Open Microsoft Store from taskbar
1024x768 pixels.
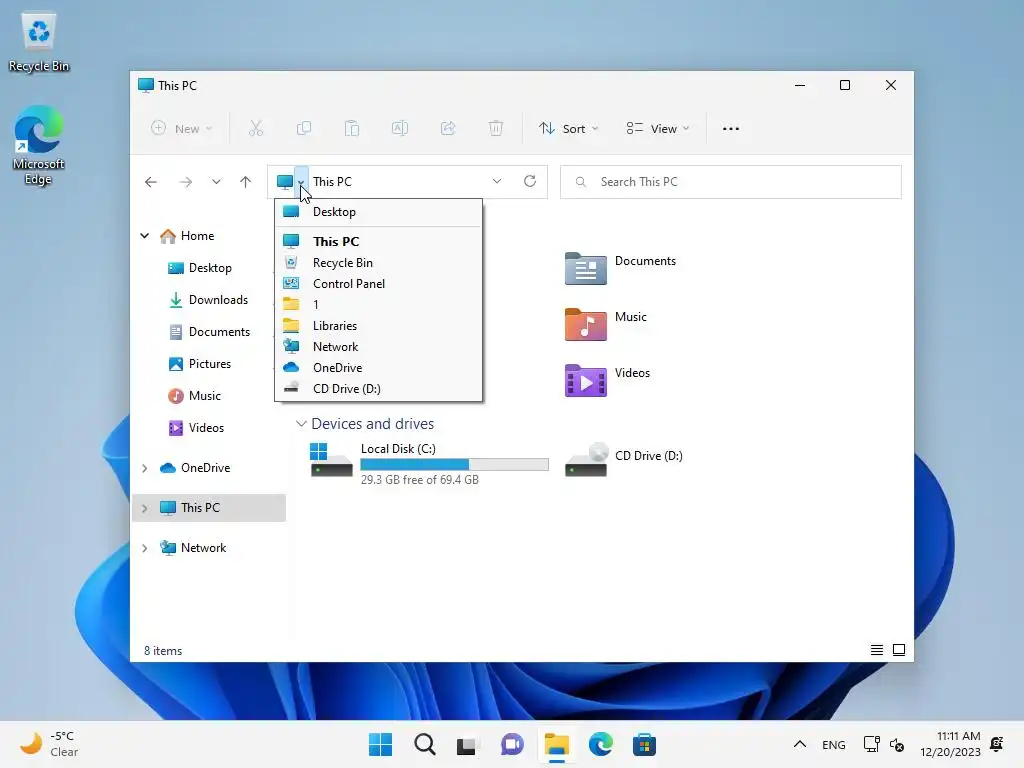click(644, 744)
